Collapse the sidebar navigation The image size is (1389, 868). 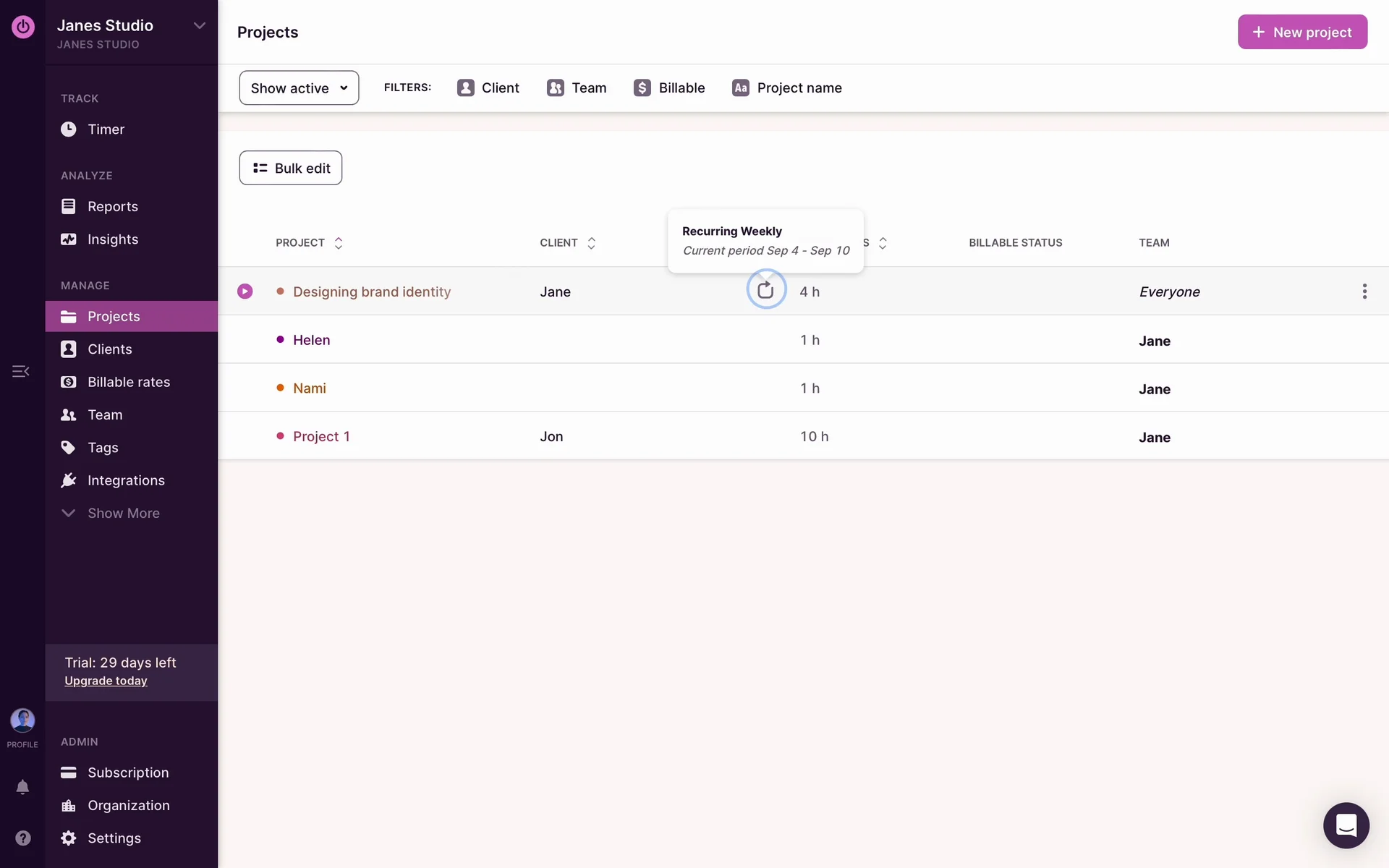click(20, 371)
